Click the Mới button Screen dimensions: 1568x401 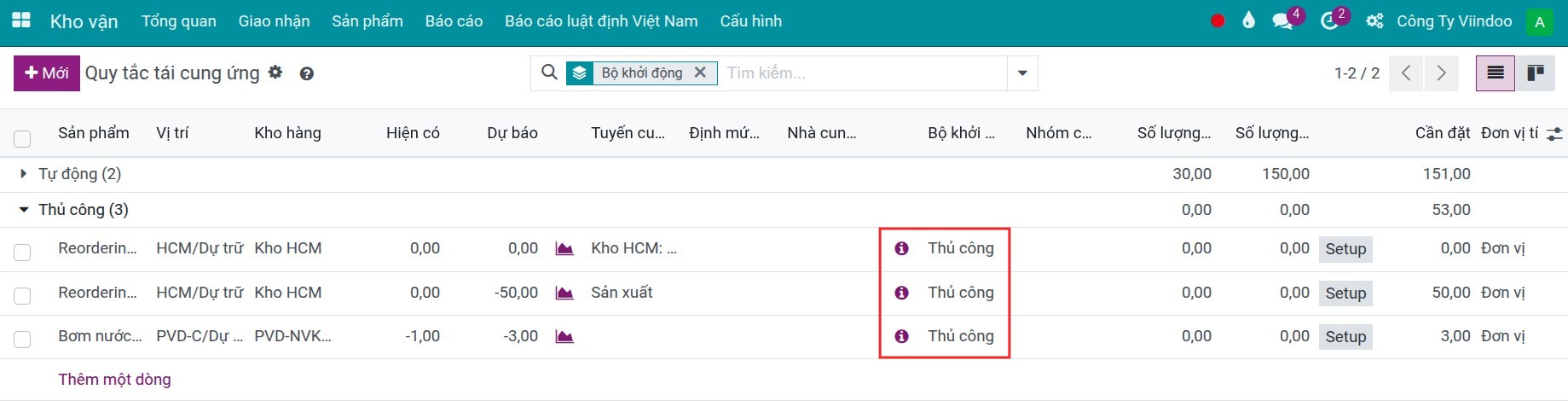tap(47, 73)
